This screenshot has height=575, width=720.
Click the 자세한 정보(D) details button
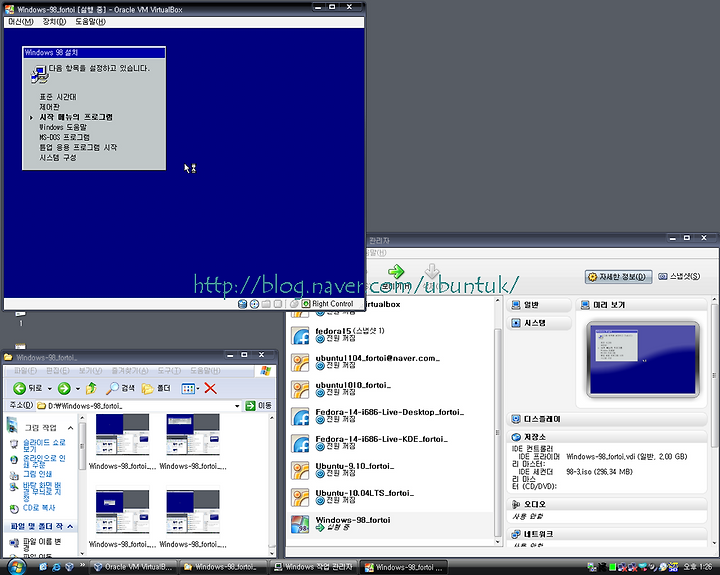pyautogui.click(x=618, y=276)
